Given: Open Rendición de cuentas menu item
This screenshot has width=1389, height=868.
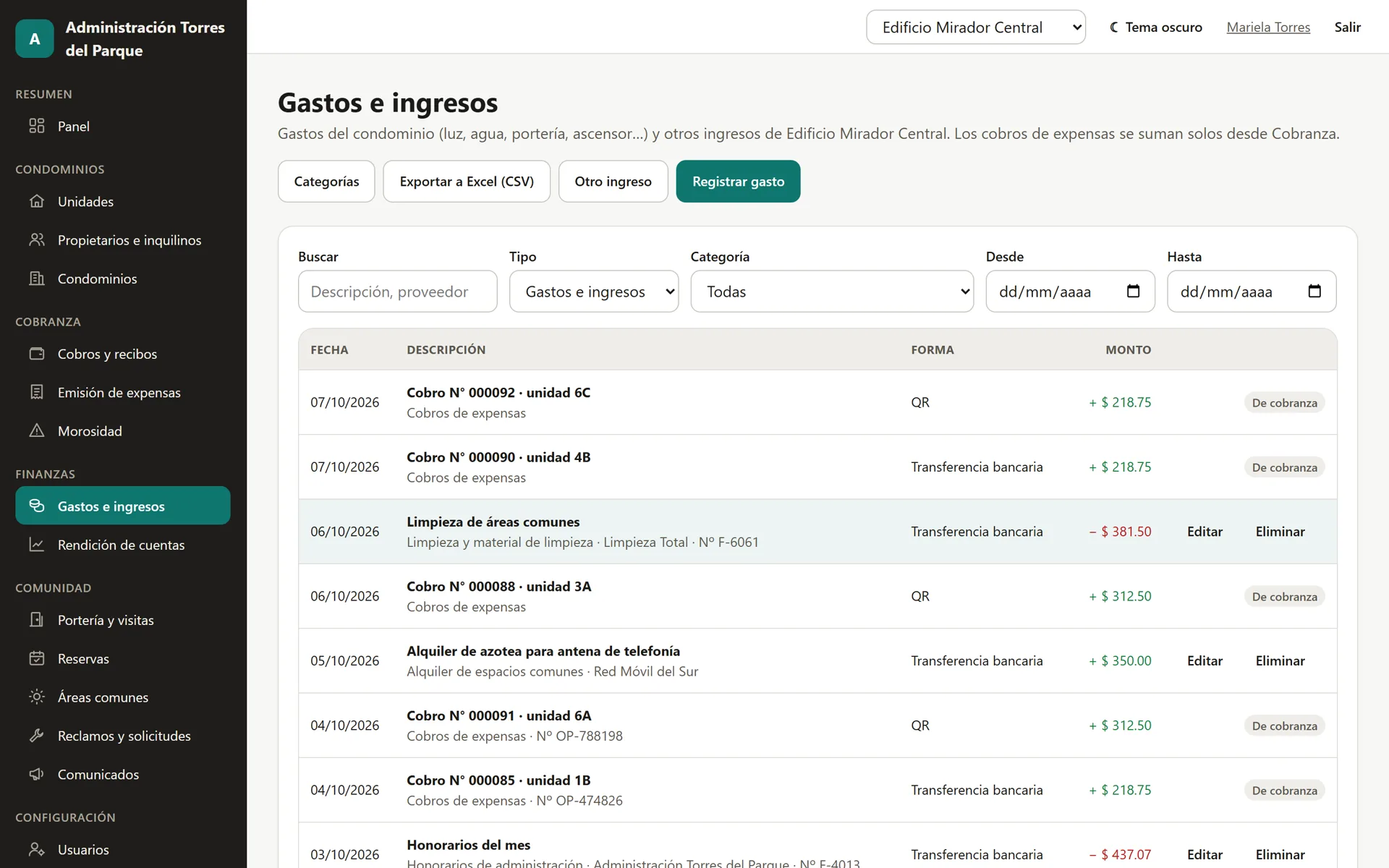Looking at the screenshot, I should point(123,545).
